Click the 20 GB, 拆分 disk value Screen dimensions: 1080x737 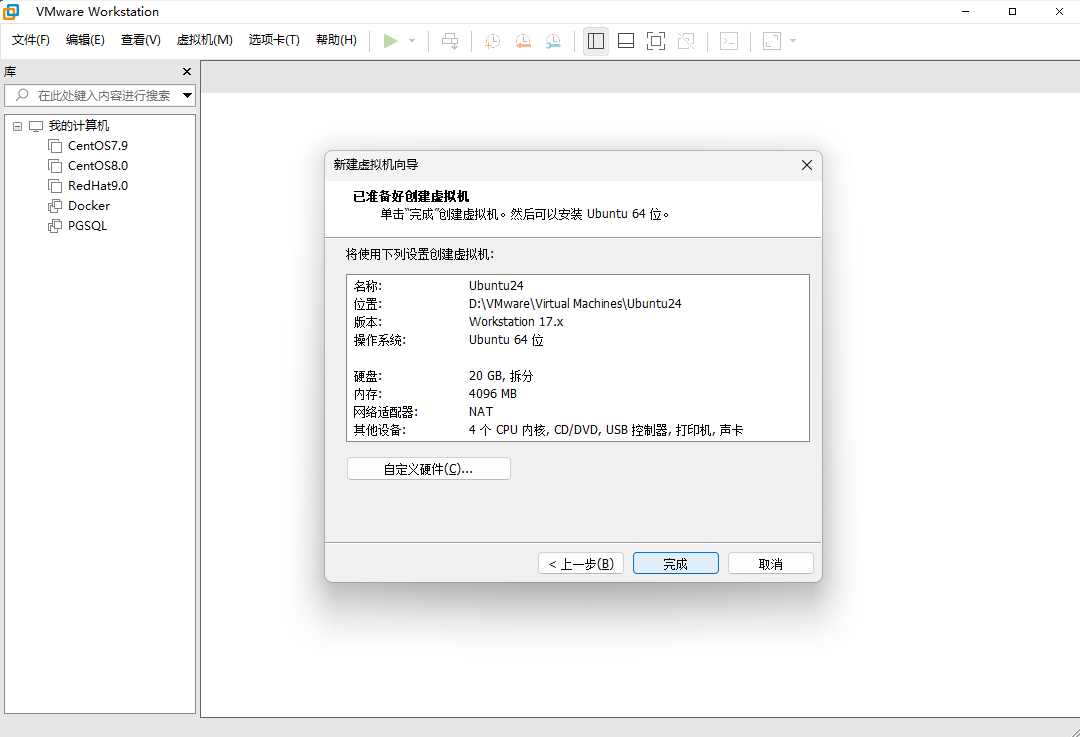[501, 376]
